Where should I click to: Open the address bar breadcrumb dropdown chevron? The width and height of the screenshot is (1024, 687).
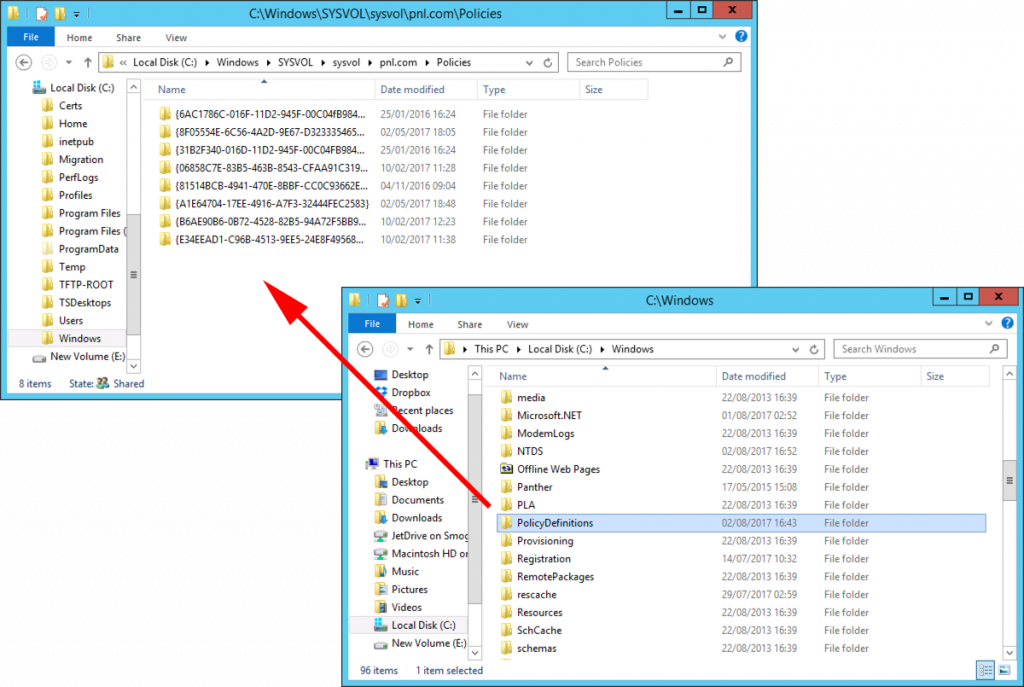795,349
